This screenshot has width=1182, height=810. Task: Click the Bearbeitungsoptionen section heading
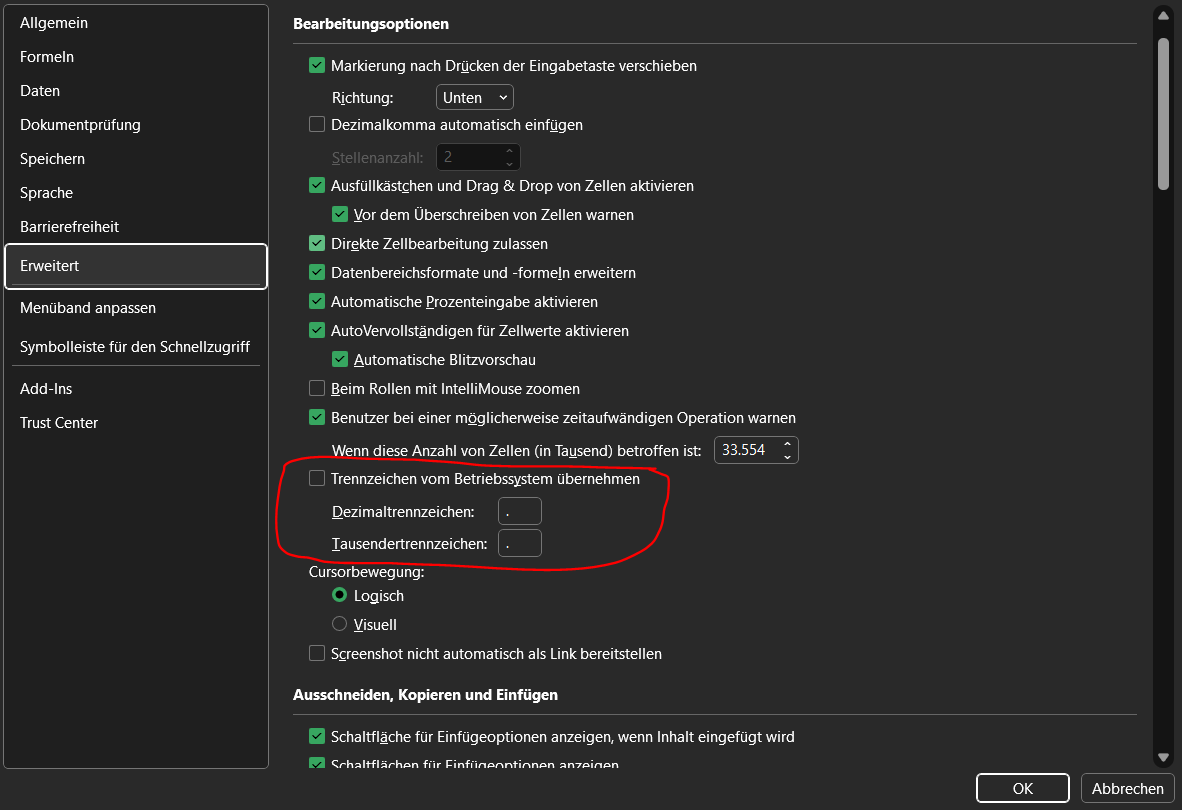pos(371,24)
